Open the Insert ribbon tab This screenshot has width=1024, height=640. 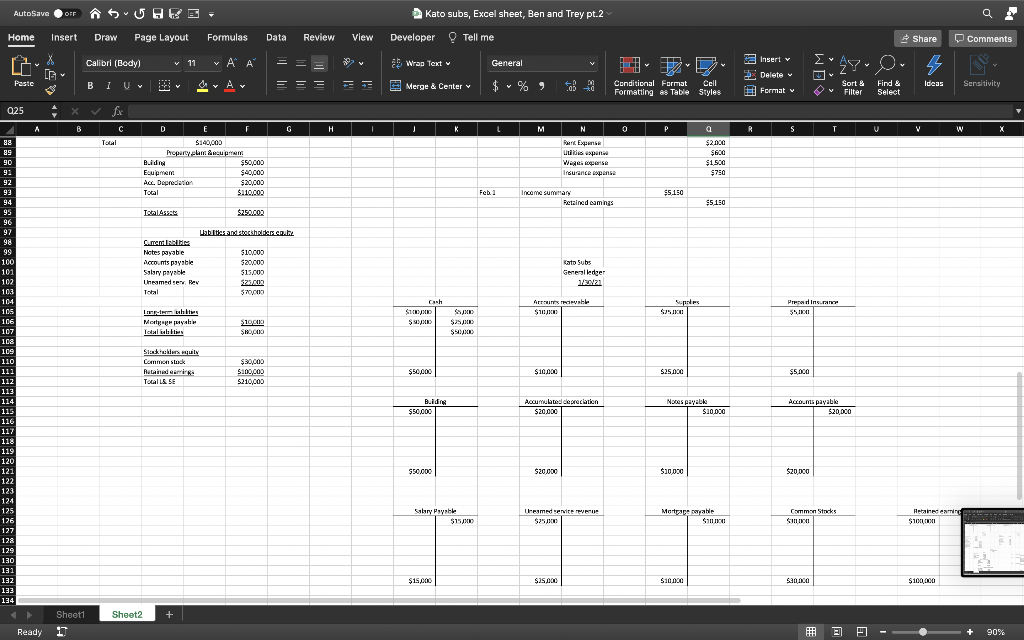pos(64,37)
